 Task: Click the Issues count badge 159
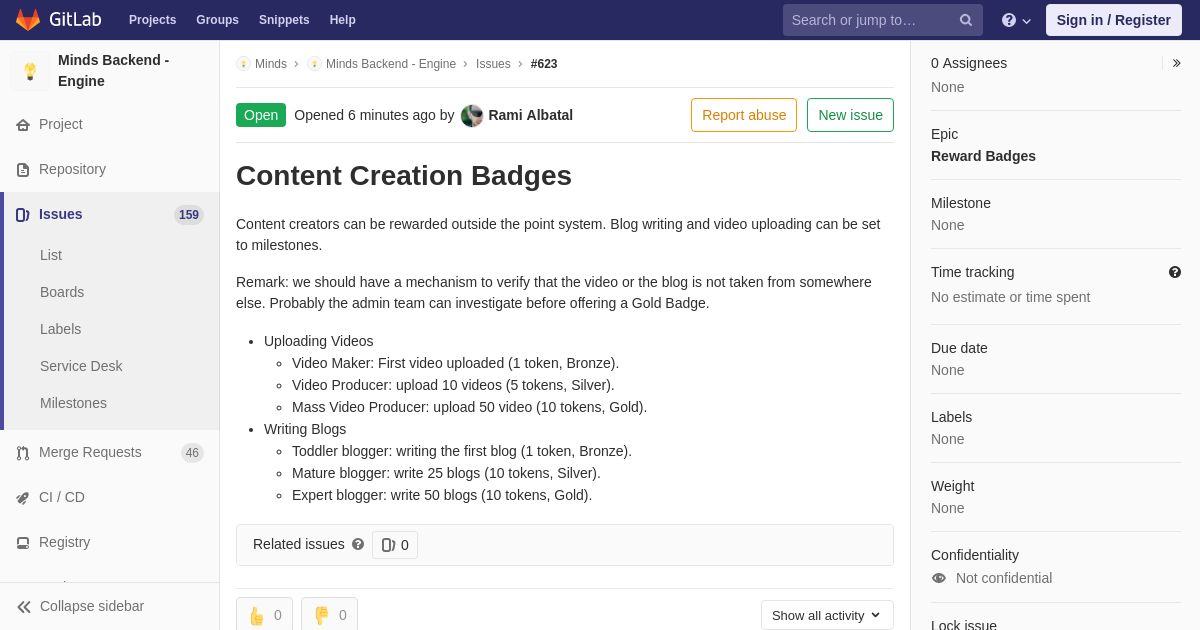click(189, 215)
